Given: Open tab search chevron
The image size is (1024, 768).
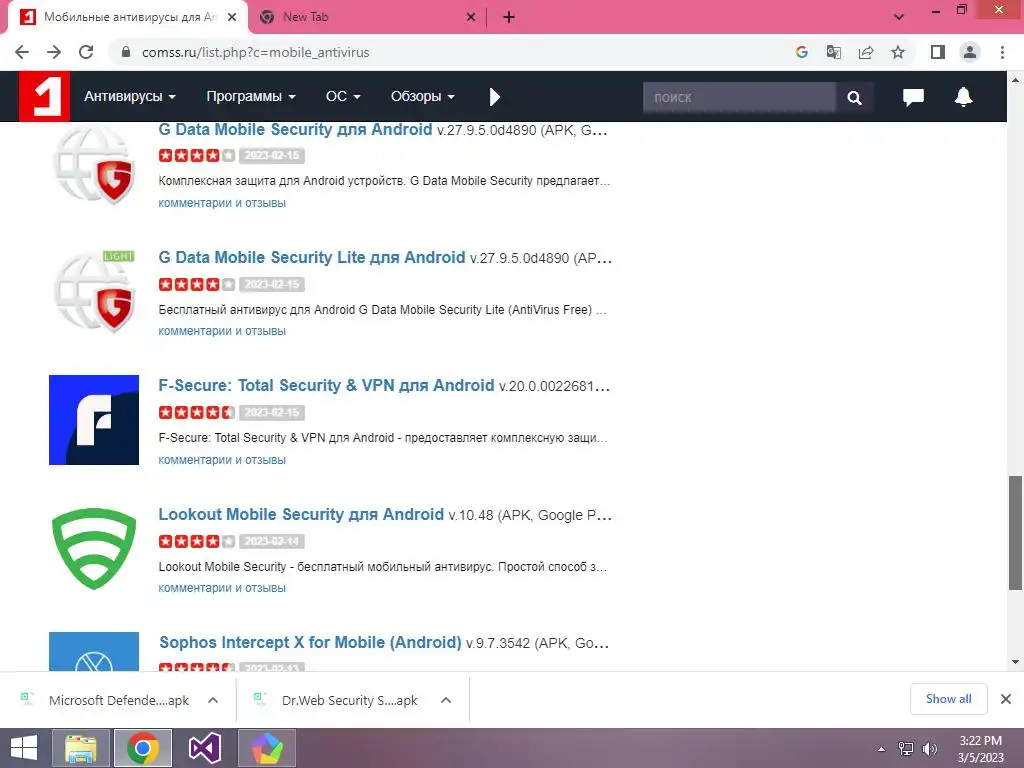Looking at the screenshot, I should [899, 17].
